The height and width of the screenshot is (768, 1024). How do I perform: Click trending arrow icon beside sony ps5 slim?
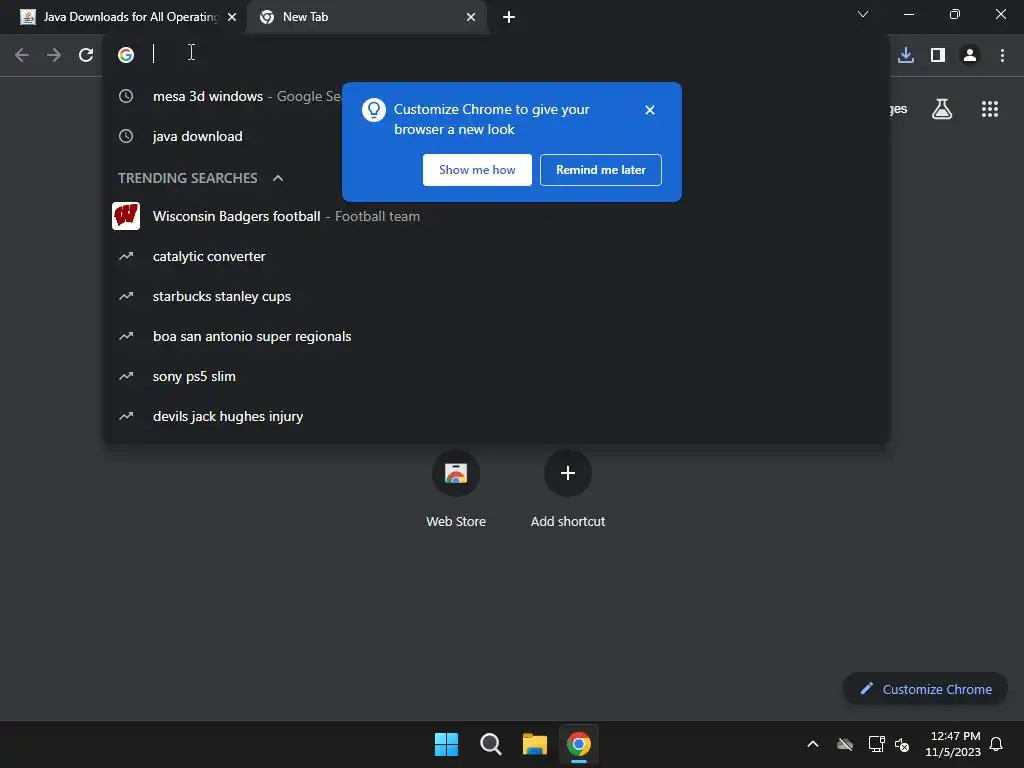(126, 376)
